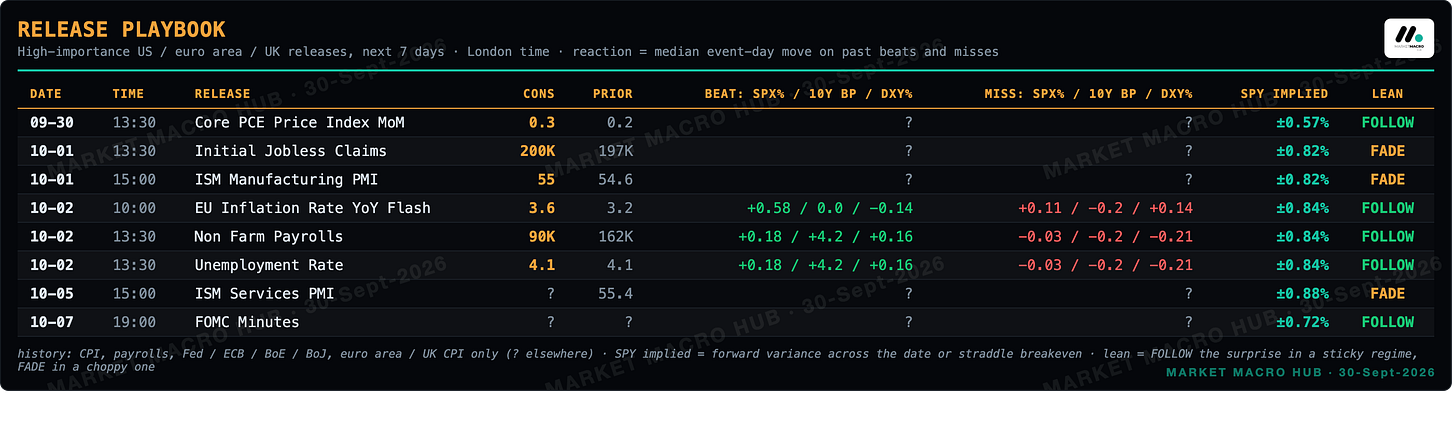This screenshot has width=1456, height=425.
Task: Click FOLLOW lean for EU Inflation row
Action: pyautogui.click(x=1388, y=208)
